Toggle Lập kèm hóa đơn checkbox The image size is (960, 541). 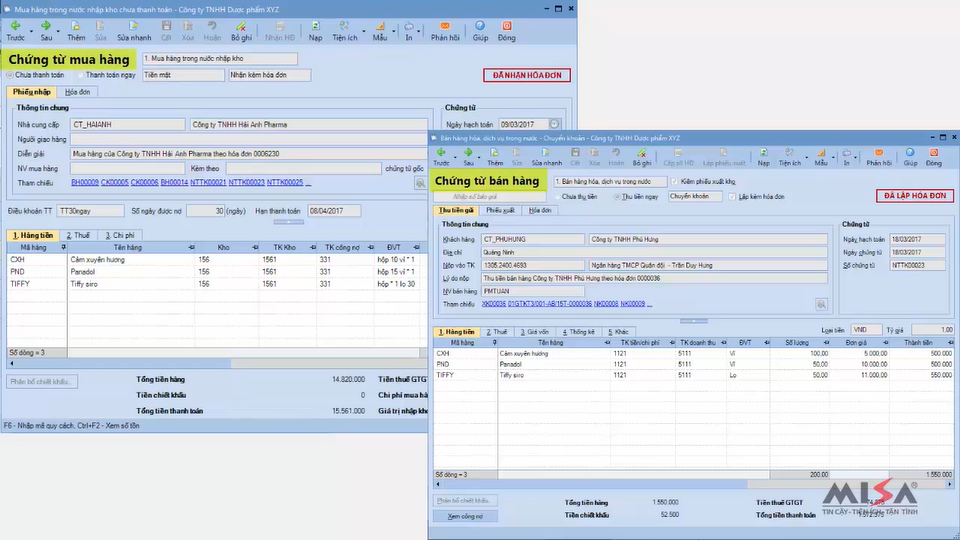pos(732,196)
